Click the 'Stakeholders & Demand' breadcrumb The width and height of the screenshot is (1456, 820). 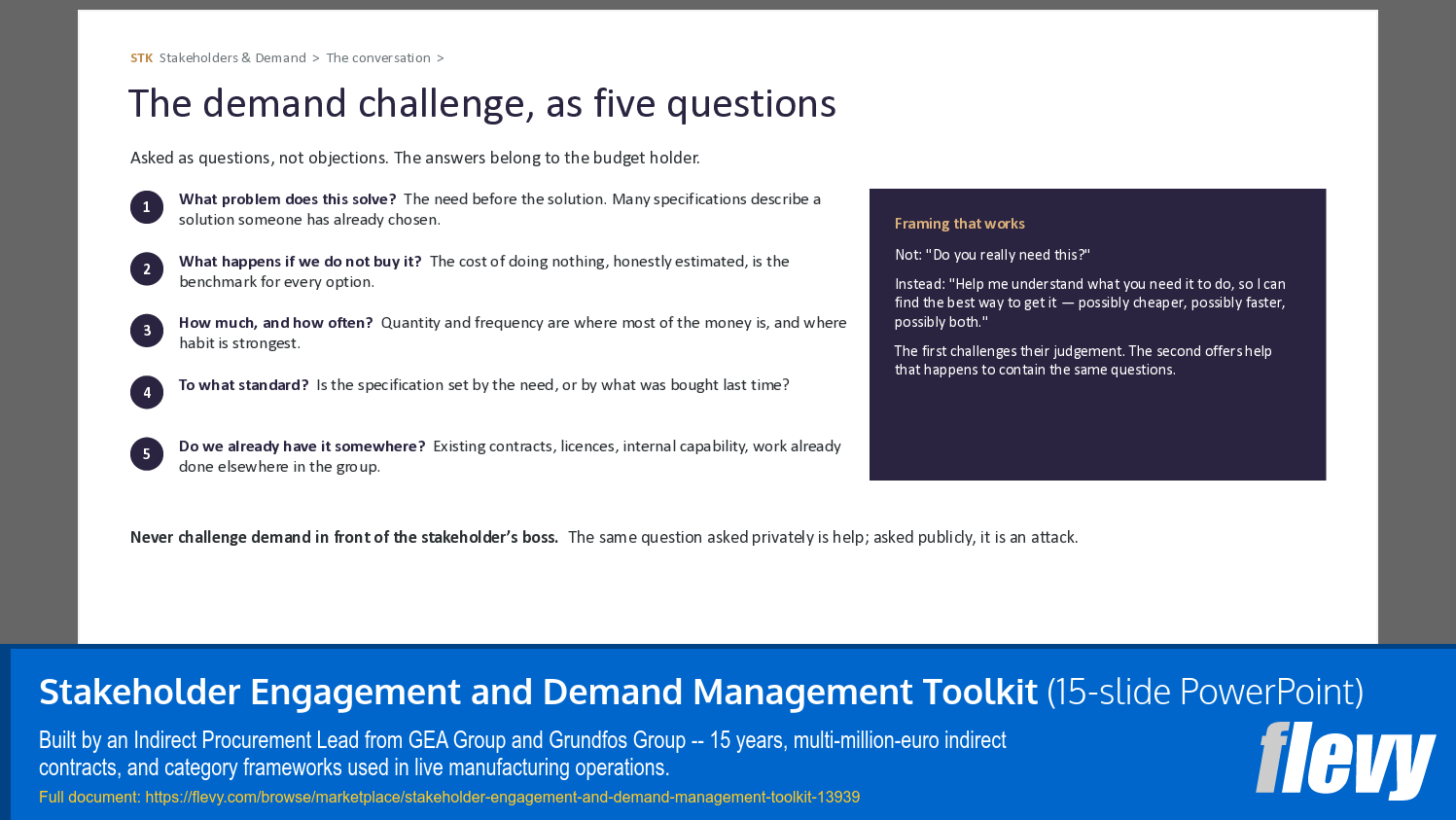tap(232, 58)
